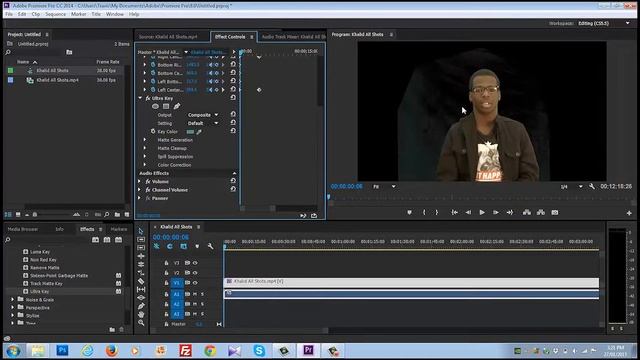The height and width of the screenshot is (360, 640).
Task: Select Track Matte Key effect
Action: click(x=46, y=284)
